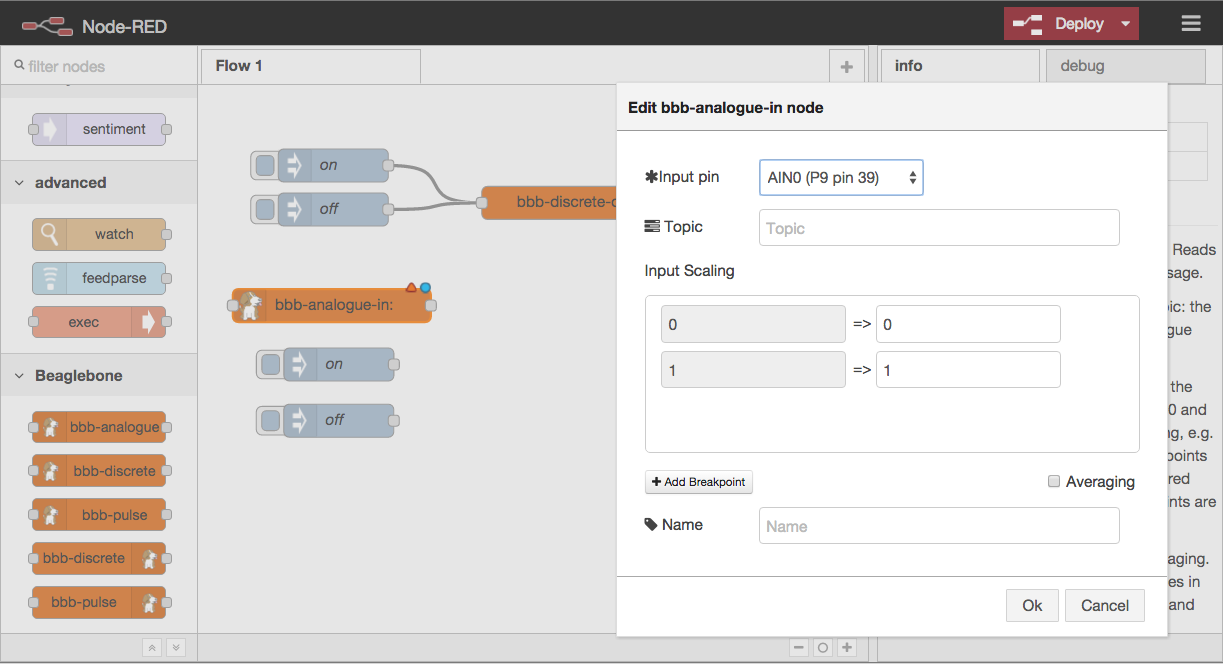Image resolution: width=1223 pixels, height=664 pixels.
Task: Open the debug sidebar tab
Action: point(1125,66)
